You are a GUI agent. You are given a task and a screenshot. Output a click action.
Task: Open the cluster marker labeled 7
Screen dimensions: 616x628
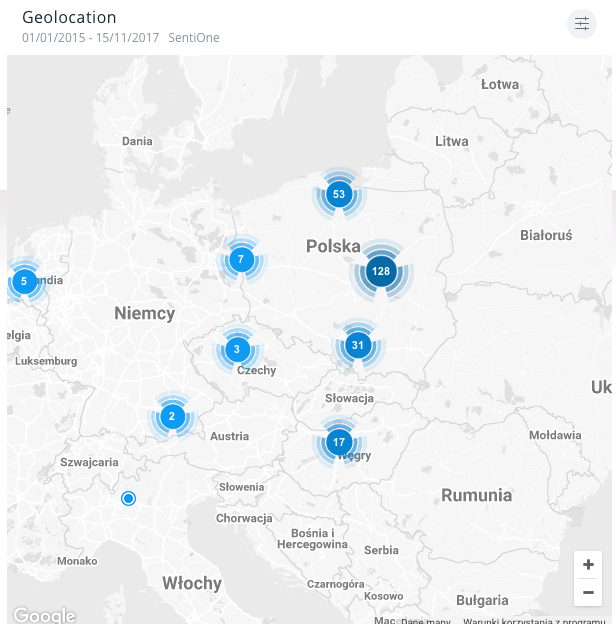(x=240, y=260)
